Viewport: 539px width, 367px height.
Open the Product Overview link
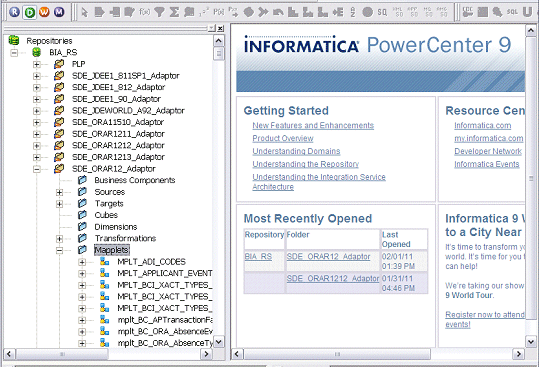(x=283, y=138)
